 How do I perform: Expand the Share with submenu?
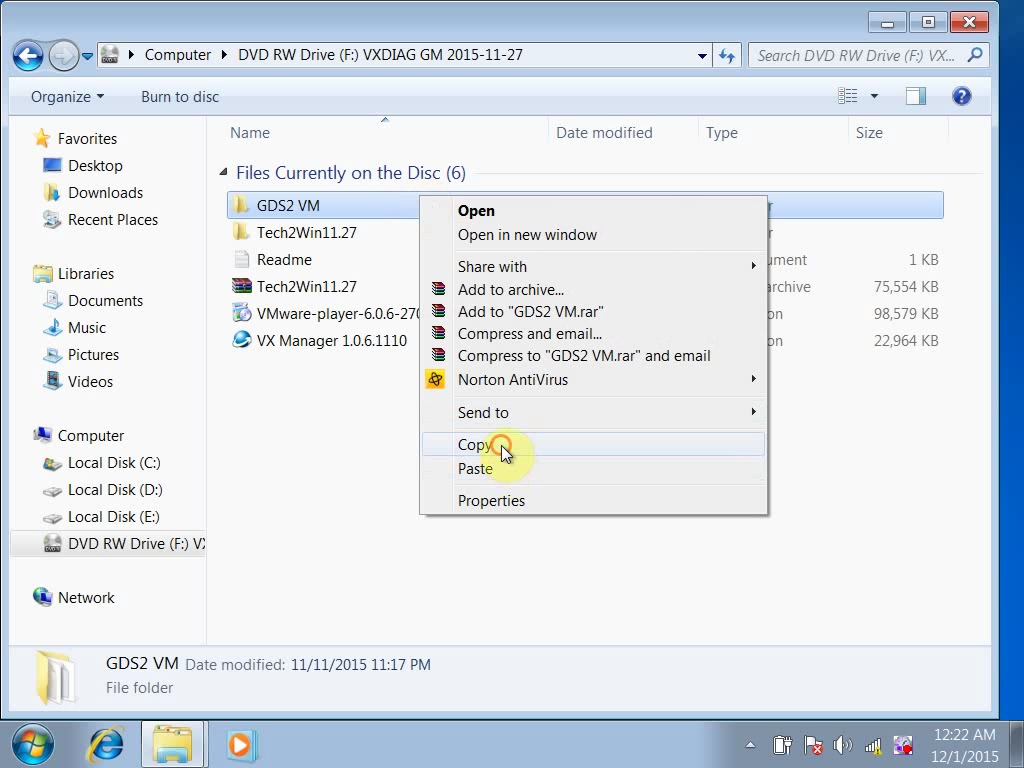click(593, 266)
